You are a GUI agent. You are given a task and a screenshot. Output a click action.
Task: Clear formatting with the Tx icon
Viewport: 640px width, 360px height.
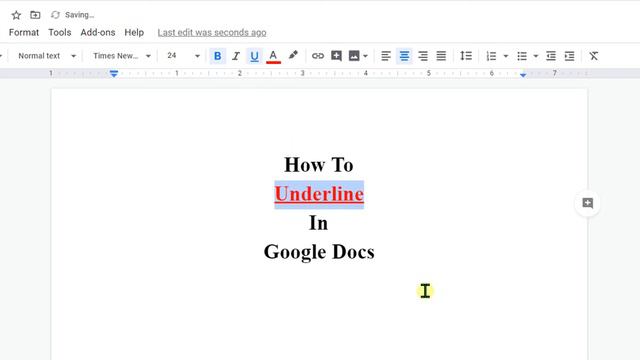[x=593, y=56]
